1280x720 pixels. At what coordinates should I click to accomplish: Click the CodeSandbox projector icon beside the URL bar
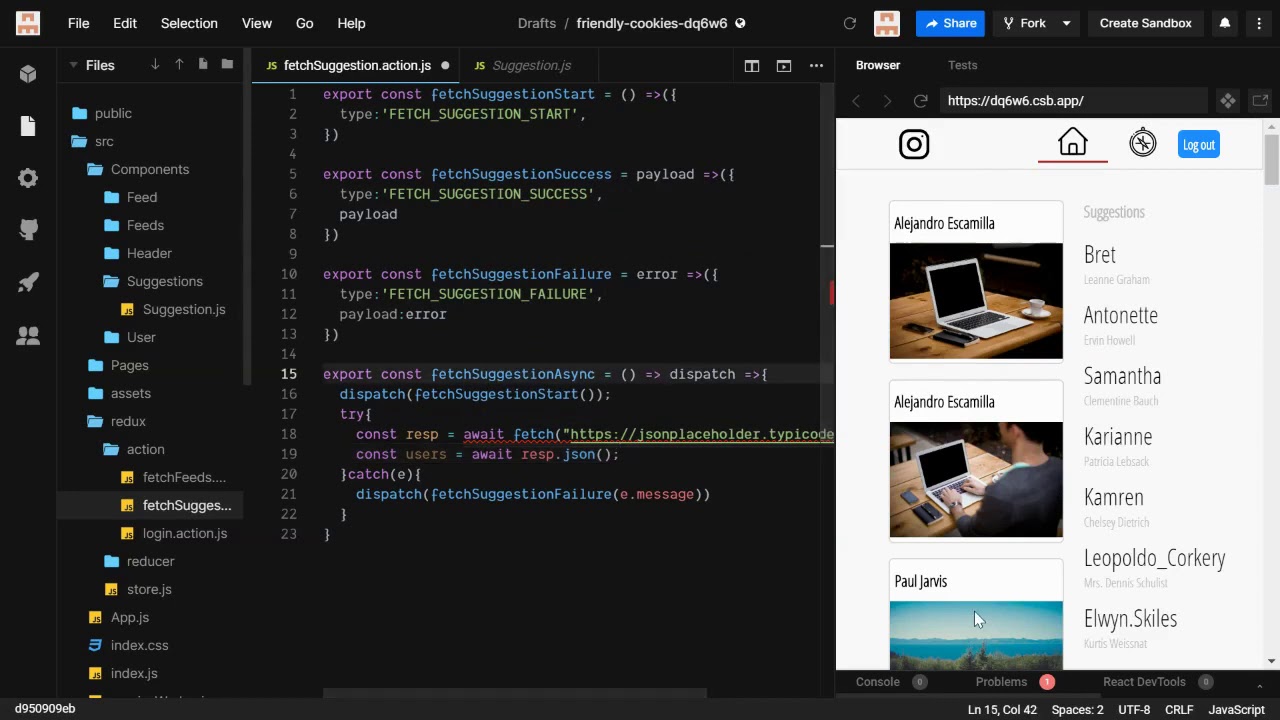(1228, 100)
